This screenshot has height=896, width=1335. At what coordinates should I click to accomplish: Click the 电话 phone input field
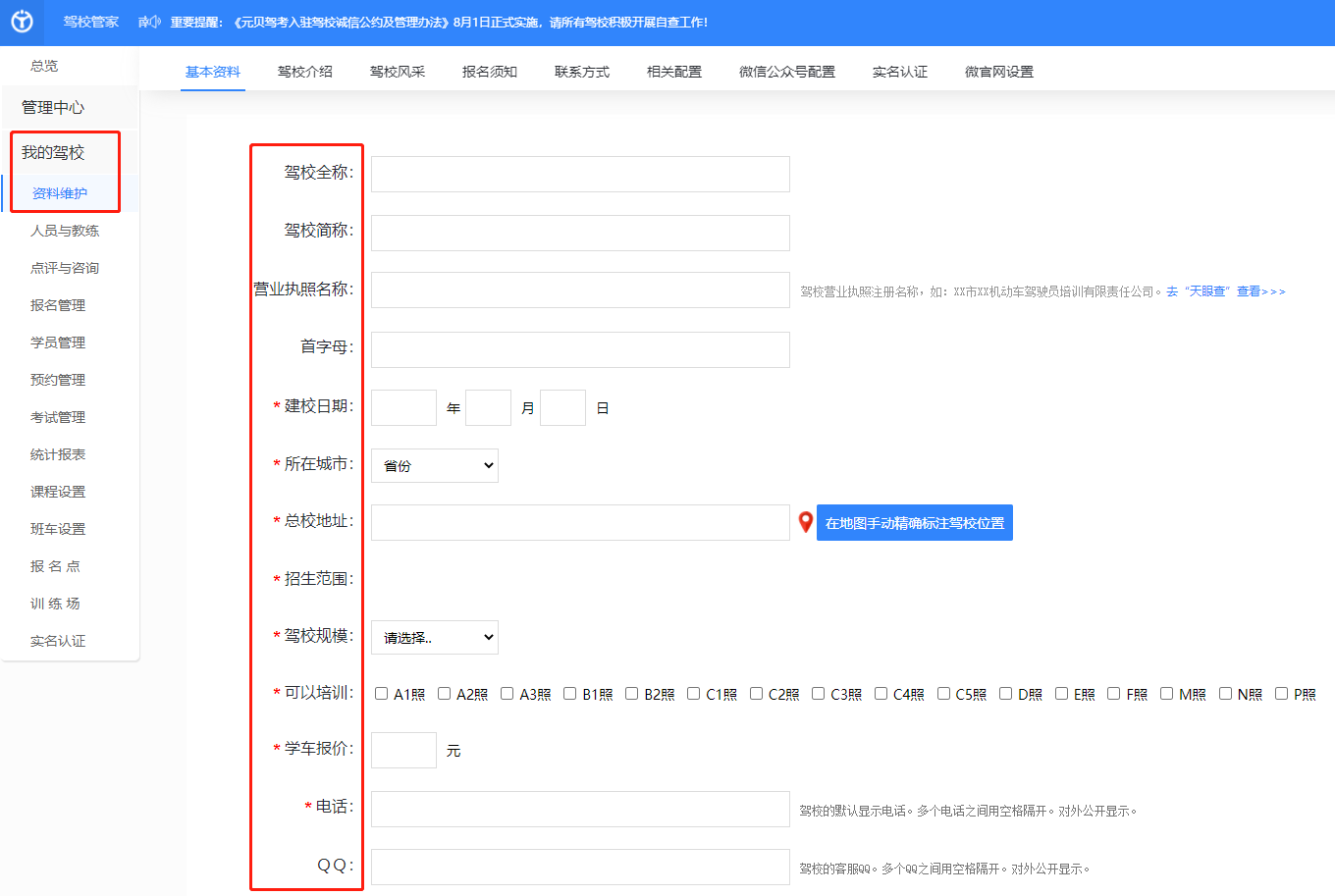click(580, 809)
